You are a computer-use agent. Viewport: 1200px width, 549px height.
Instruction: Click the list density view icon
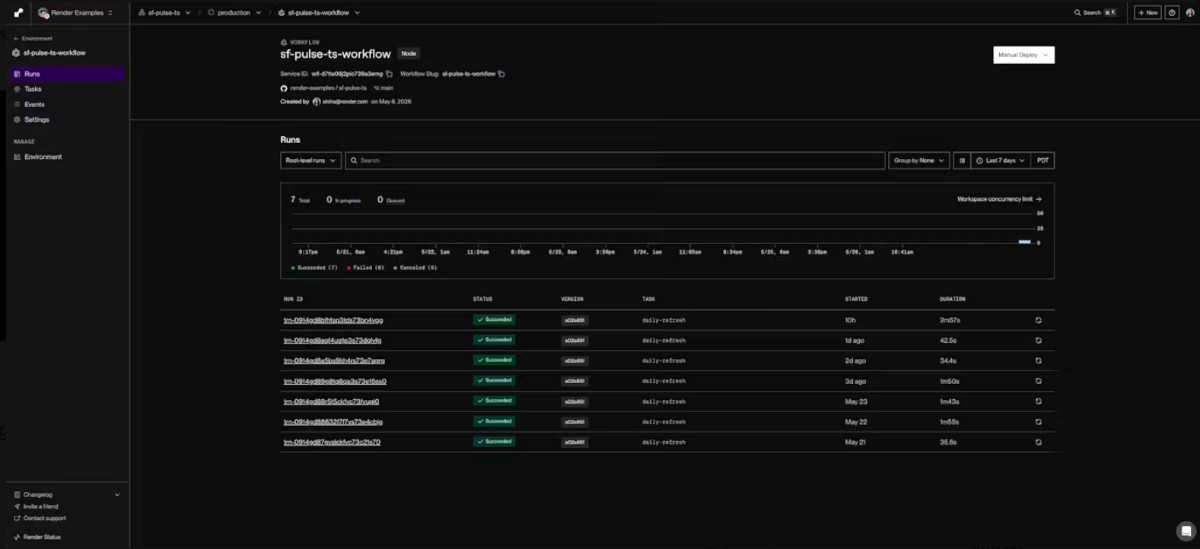coord(961,160)
